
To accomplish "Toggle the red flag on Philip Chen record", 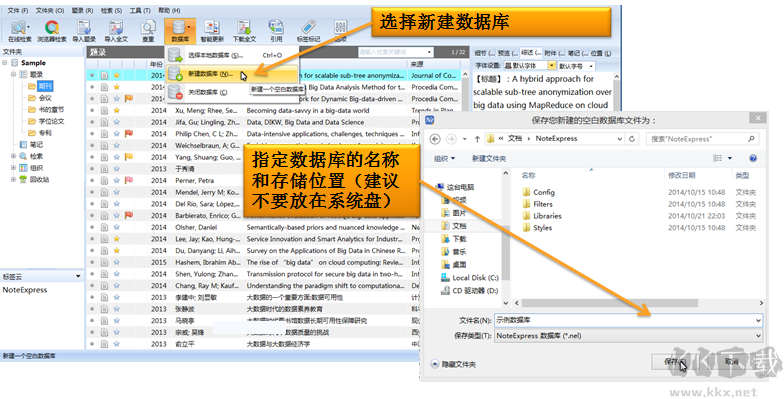I will coord(128,134).
